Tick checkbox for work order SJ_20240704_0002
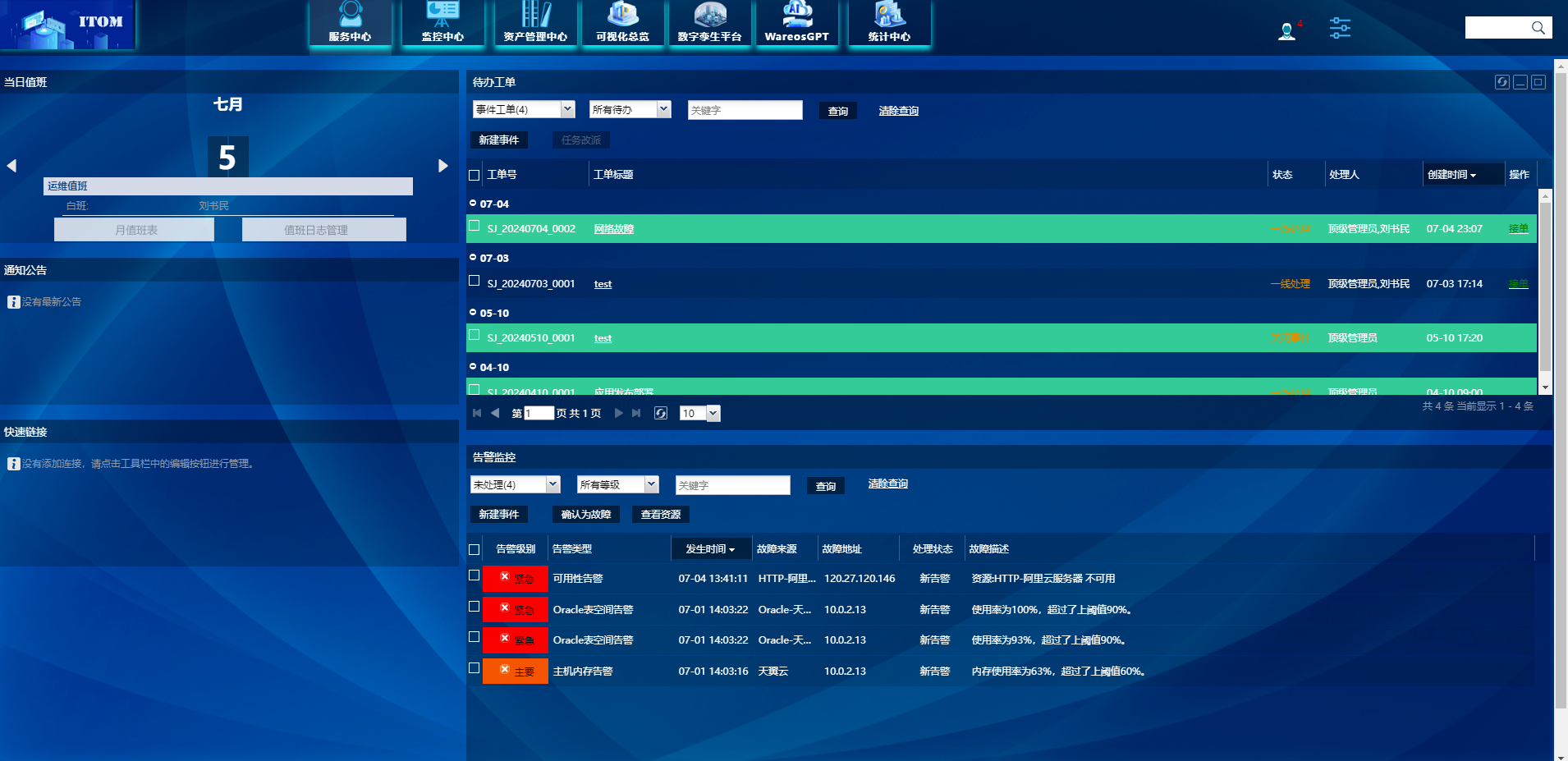 pyautogui.click(x=474, y=226)
